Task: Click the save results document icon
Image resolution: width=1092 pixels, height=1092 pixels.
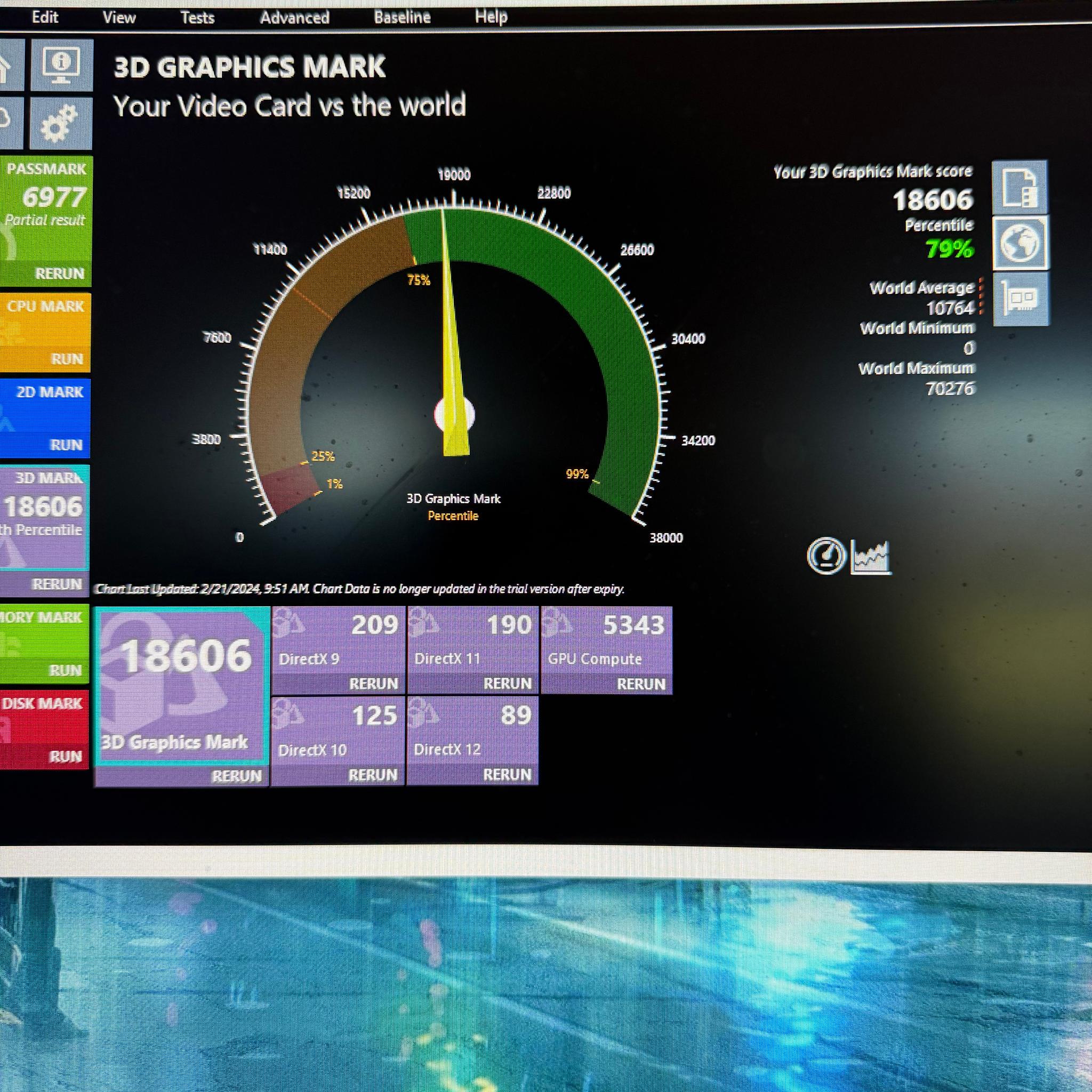Action: [1019, 187]
